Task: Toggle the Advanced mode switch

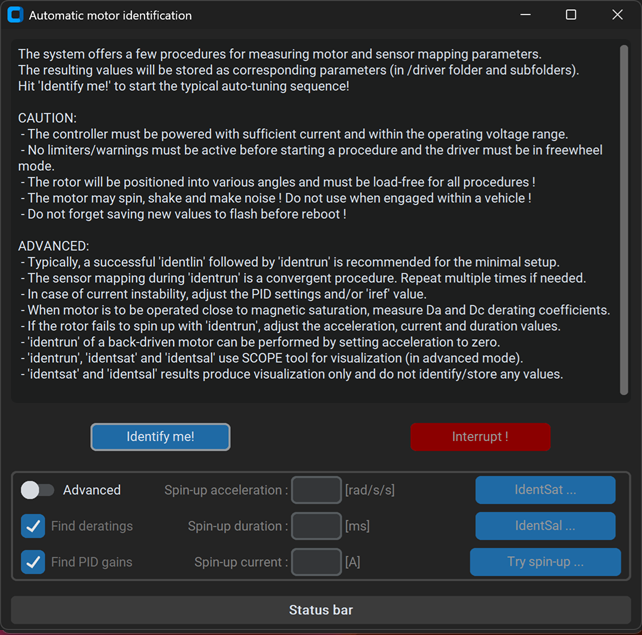Action: 38,490
